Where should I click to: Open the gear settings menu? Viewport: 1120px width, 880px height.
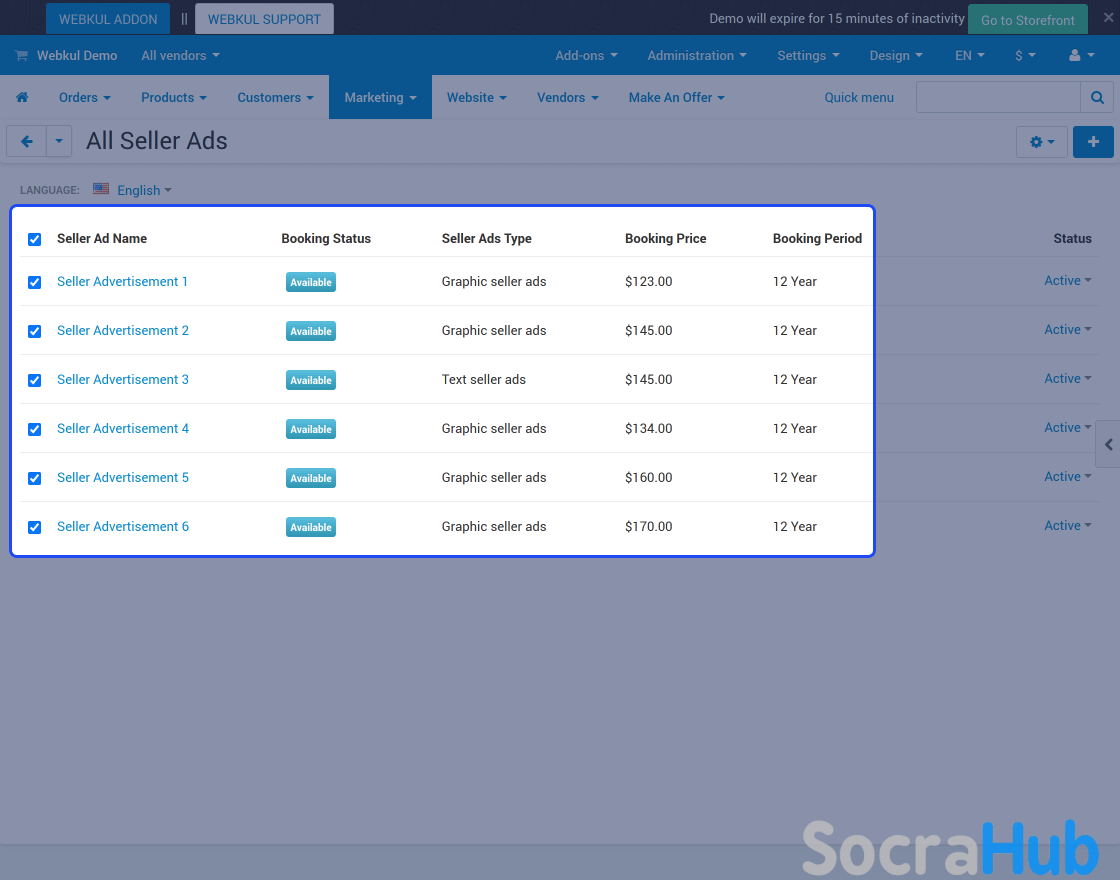click(x=1041, y=142)
